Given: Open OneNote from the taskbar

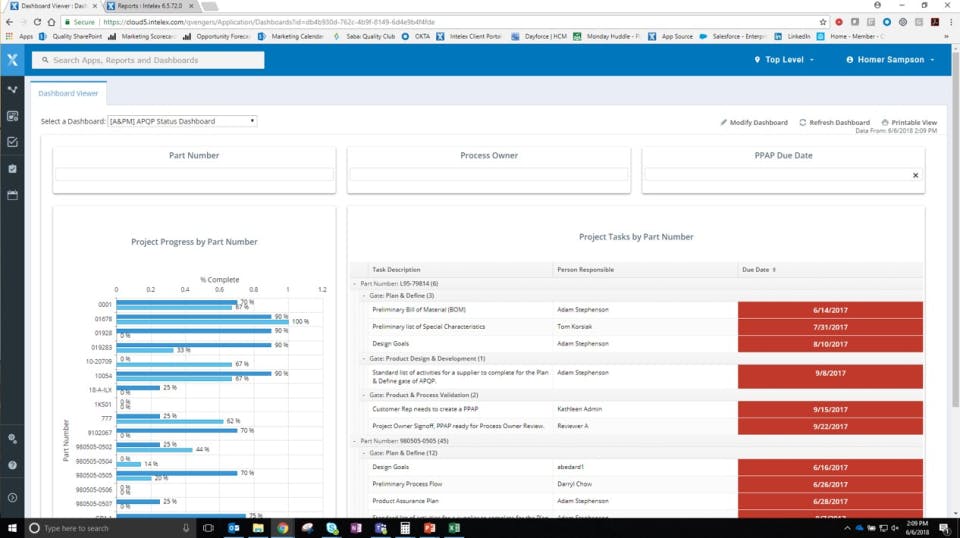Looking at the screenshot, I should coord(356,528).
